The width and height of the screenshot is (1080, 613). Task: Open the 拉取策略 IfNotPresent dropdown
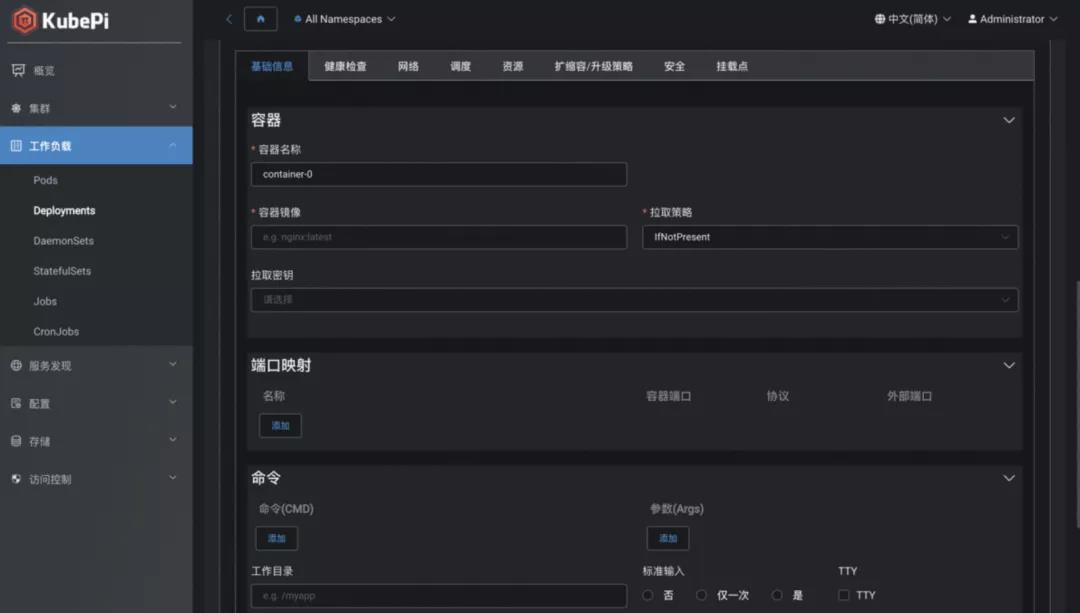pyautogui.click(x=830, y=237)
